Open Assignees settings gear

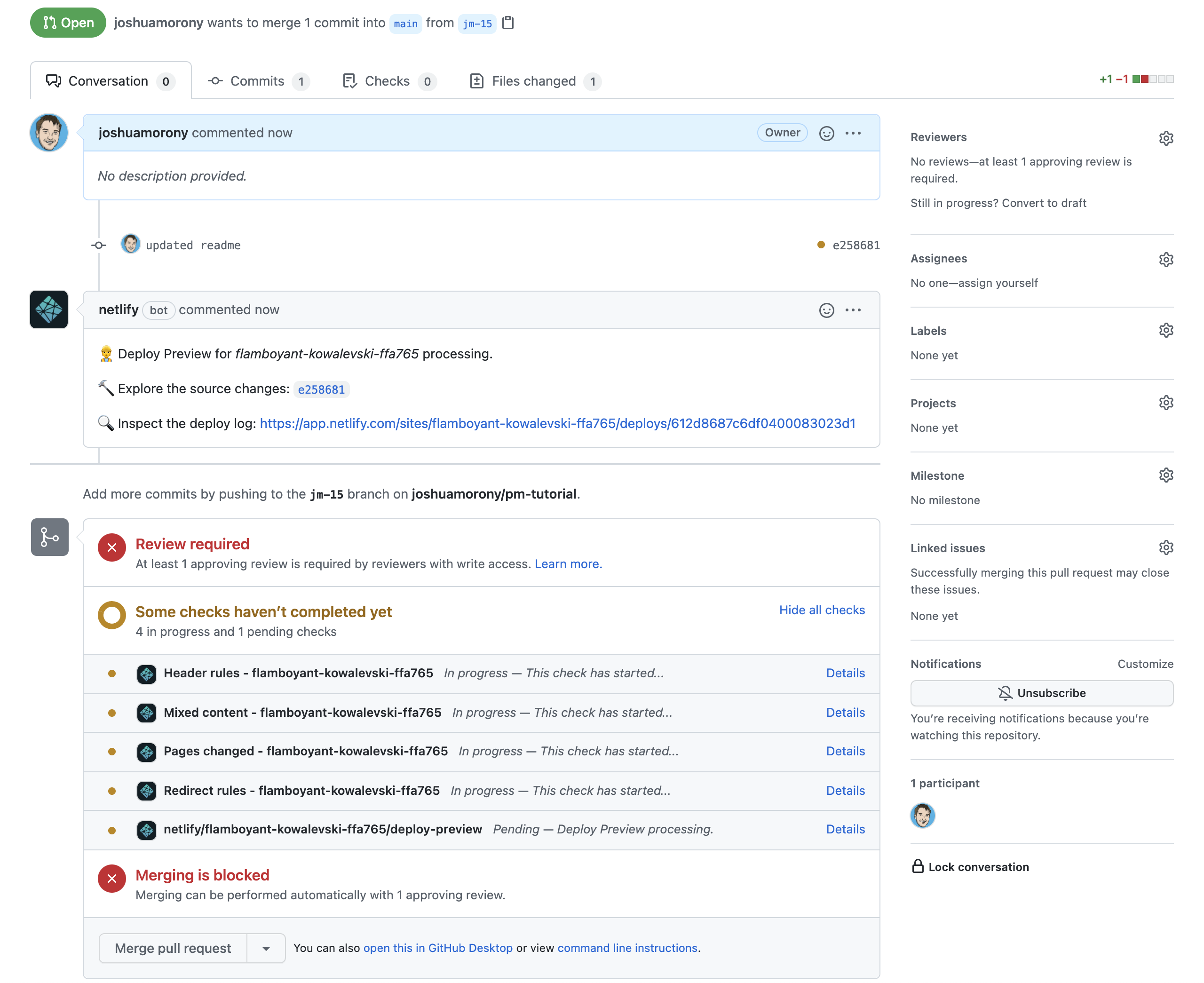1166,259
